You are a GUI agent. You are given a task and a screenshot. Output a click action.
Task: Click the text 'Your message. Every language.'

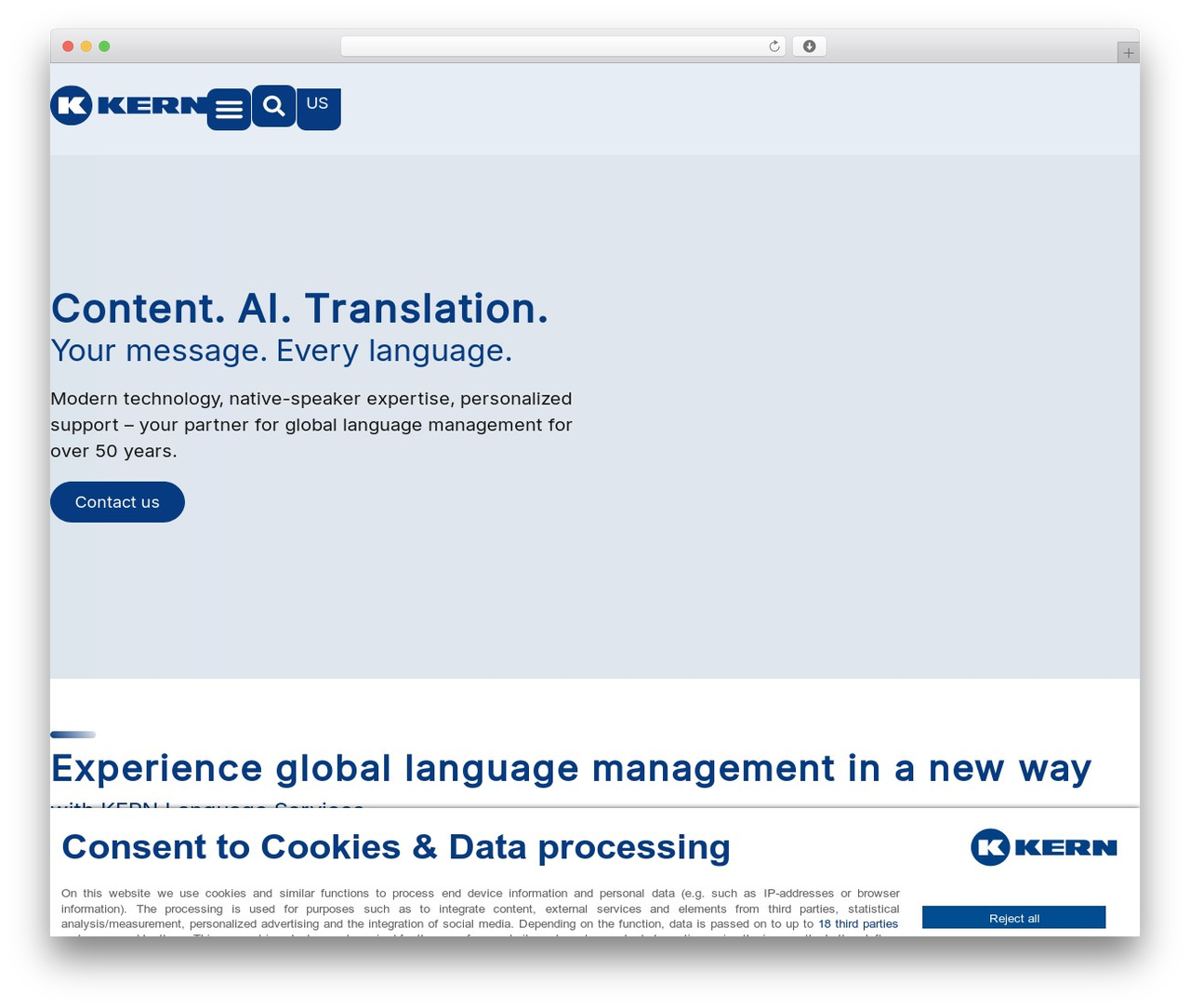pos(282,351)
